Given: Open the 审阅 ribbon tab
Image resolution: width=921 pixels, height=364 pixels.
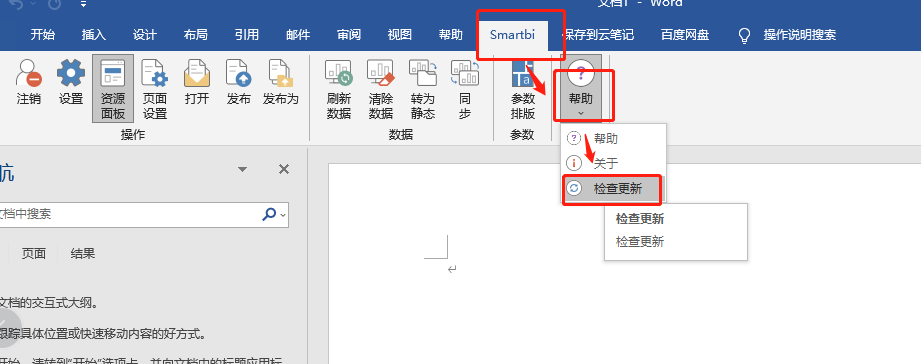Looking at the screenshot, I should click(x=349, y=35).
